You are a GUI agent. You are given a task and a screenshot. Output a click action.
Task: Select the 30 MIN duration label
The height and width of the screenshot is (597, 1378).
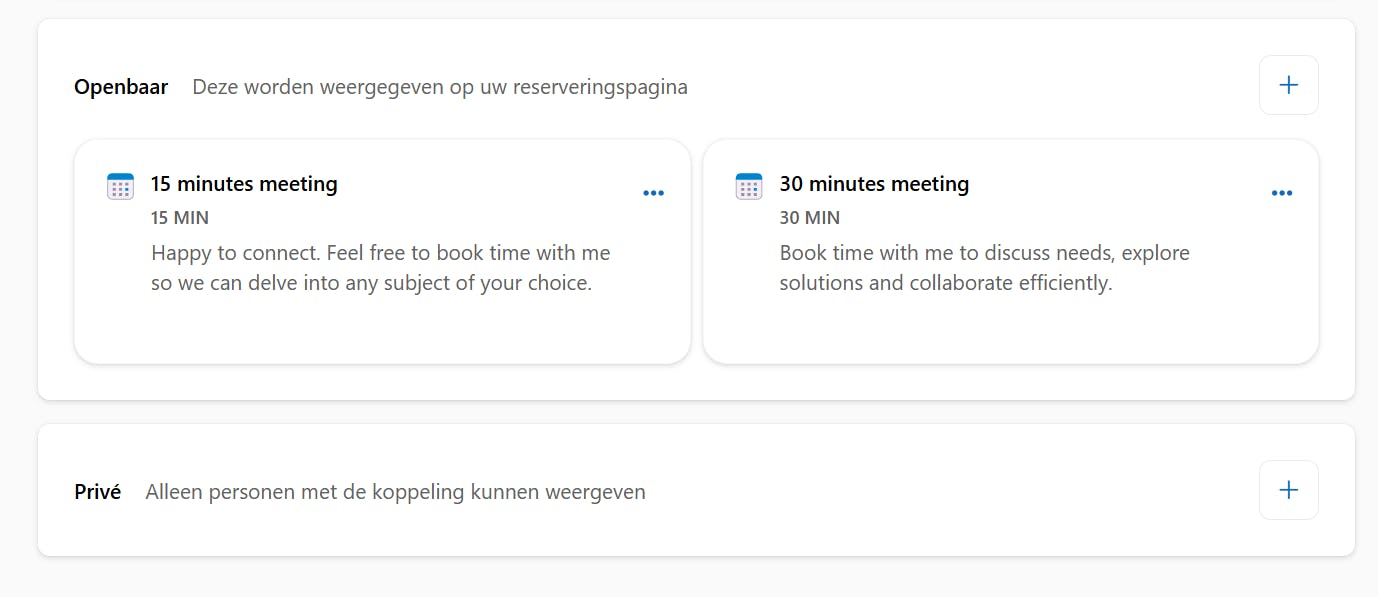pos(810,217)
